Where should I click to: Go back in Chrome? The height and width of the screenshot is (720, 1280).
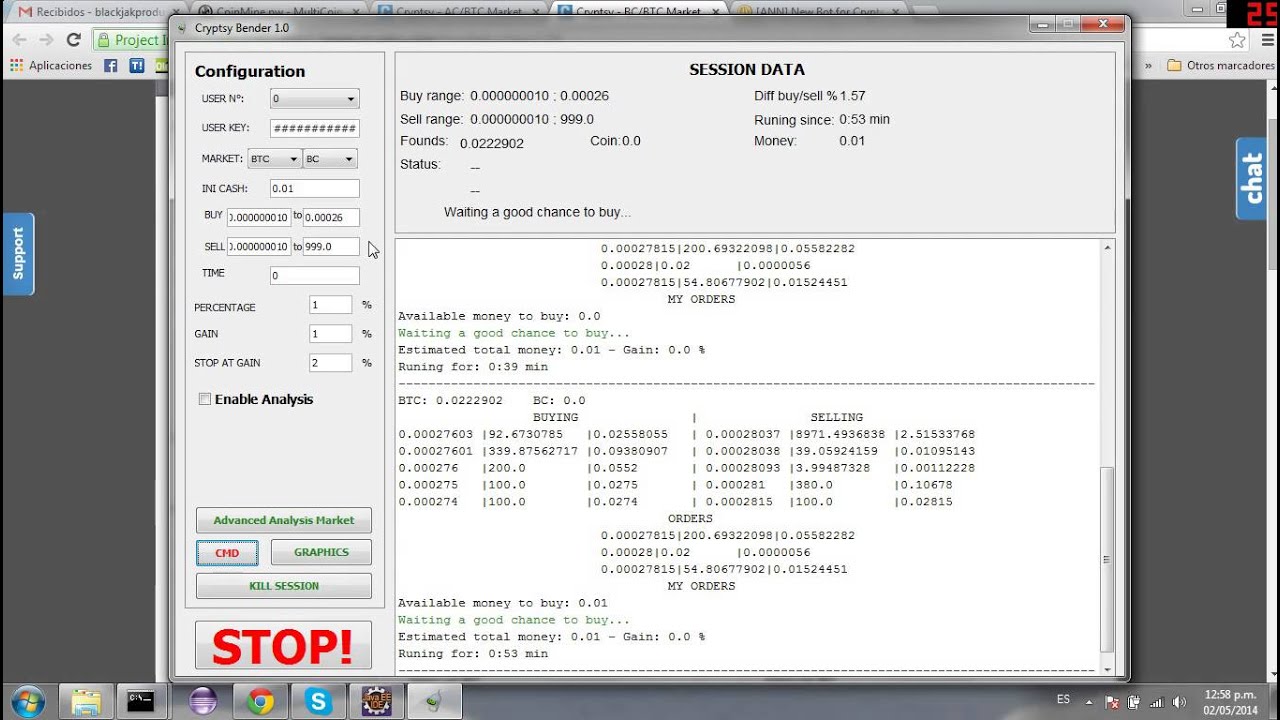[x=20, y=40]
